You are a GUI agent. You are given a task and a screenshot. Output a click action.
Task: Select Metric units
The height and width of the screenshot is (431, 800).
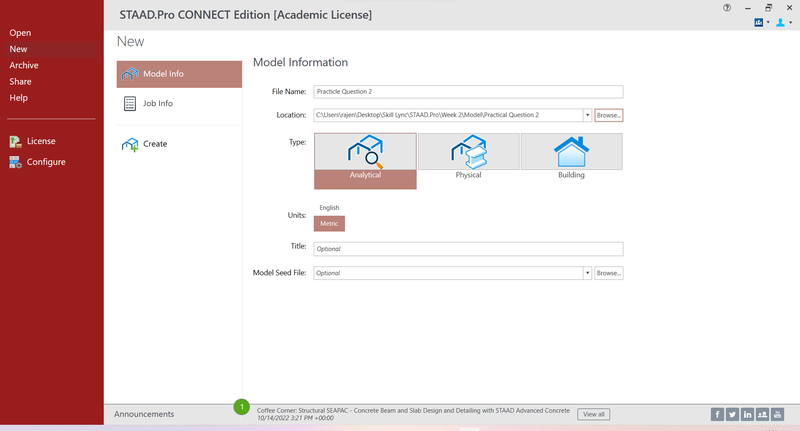click(329, 223)
